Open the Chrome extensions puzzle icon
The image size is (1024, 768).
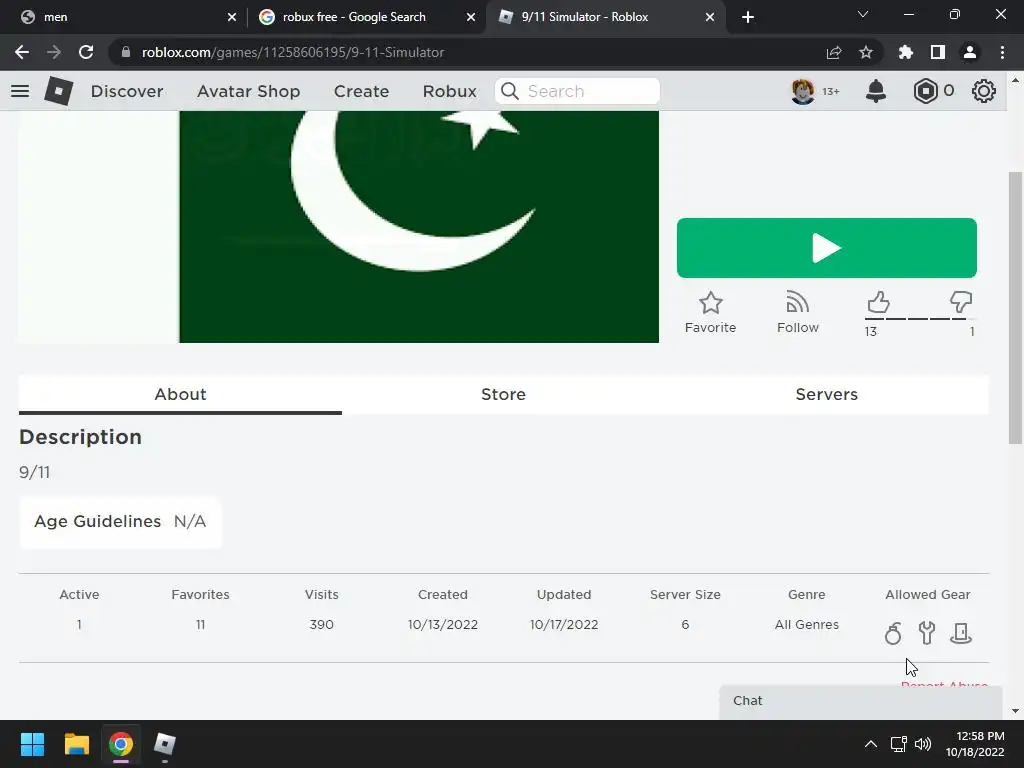906,52
